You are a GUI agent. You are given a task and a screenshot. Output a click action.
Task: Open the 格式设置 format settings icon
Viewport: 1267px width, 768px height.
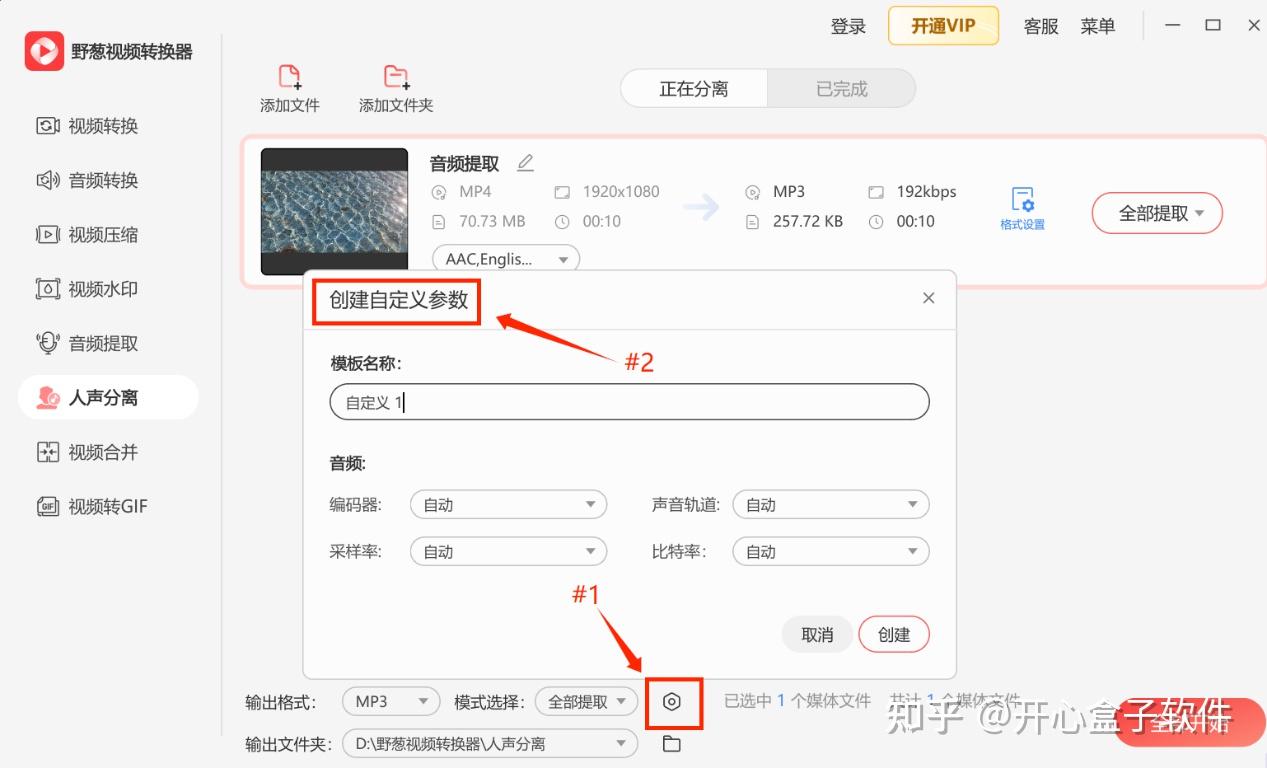[1022, 208]
